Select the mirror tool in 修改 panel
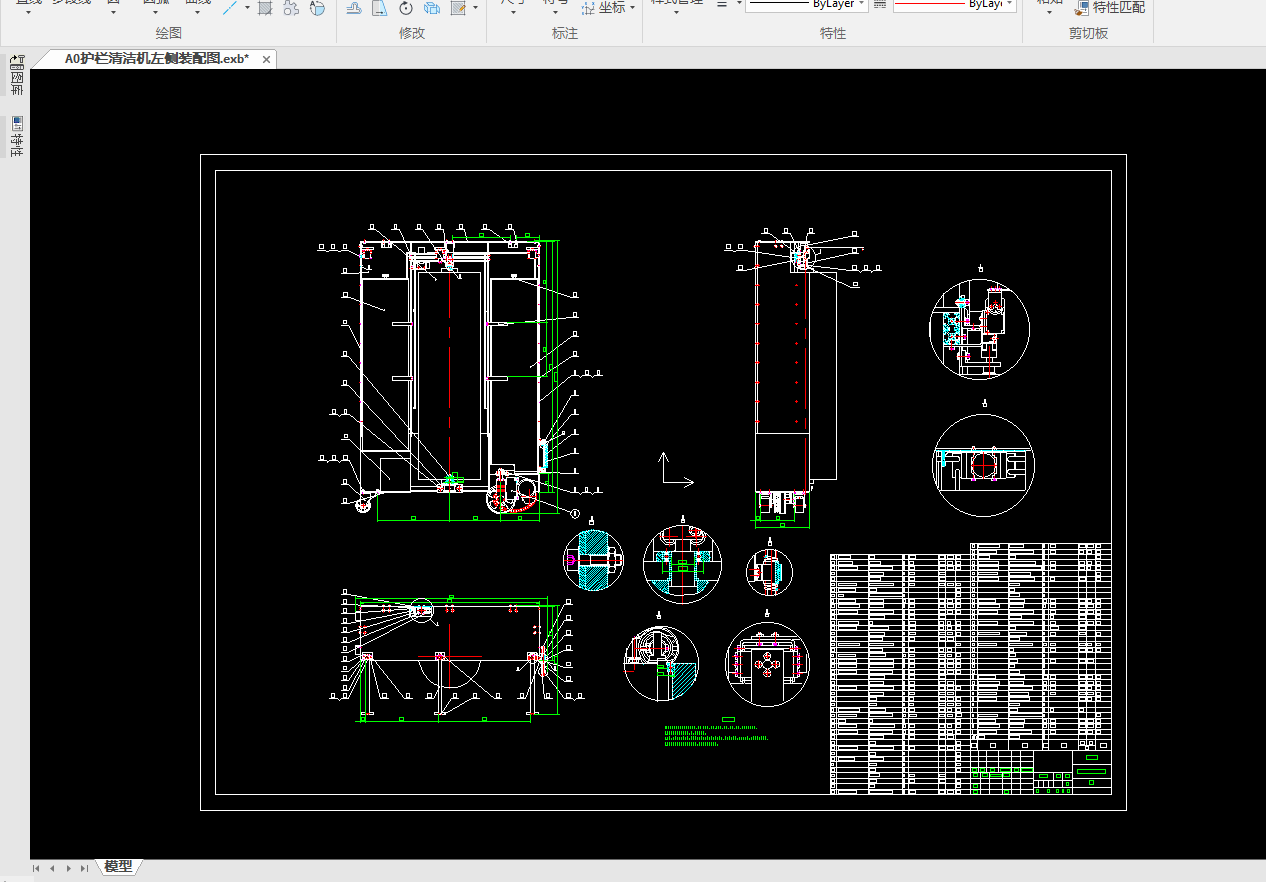This screenshot has width=1266, height=882. click(x=354, y=8)
